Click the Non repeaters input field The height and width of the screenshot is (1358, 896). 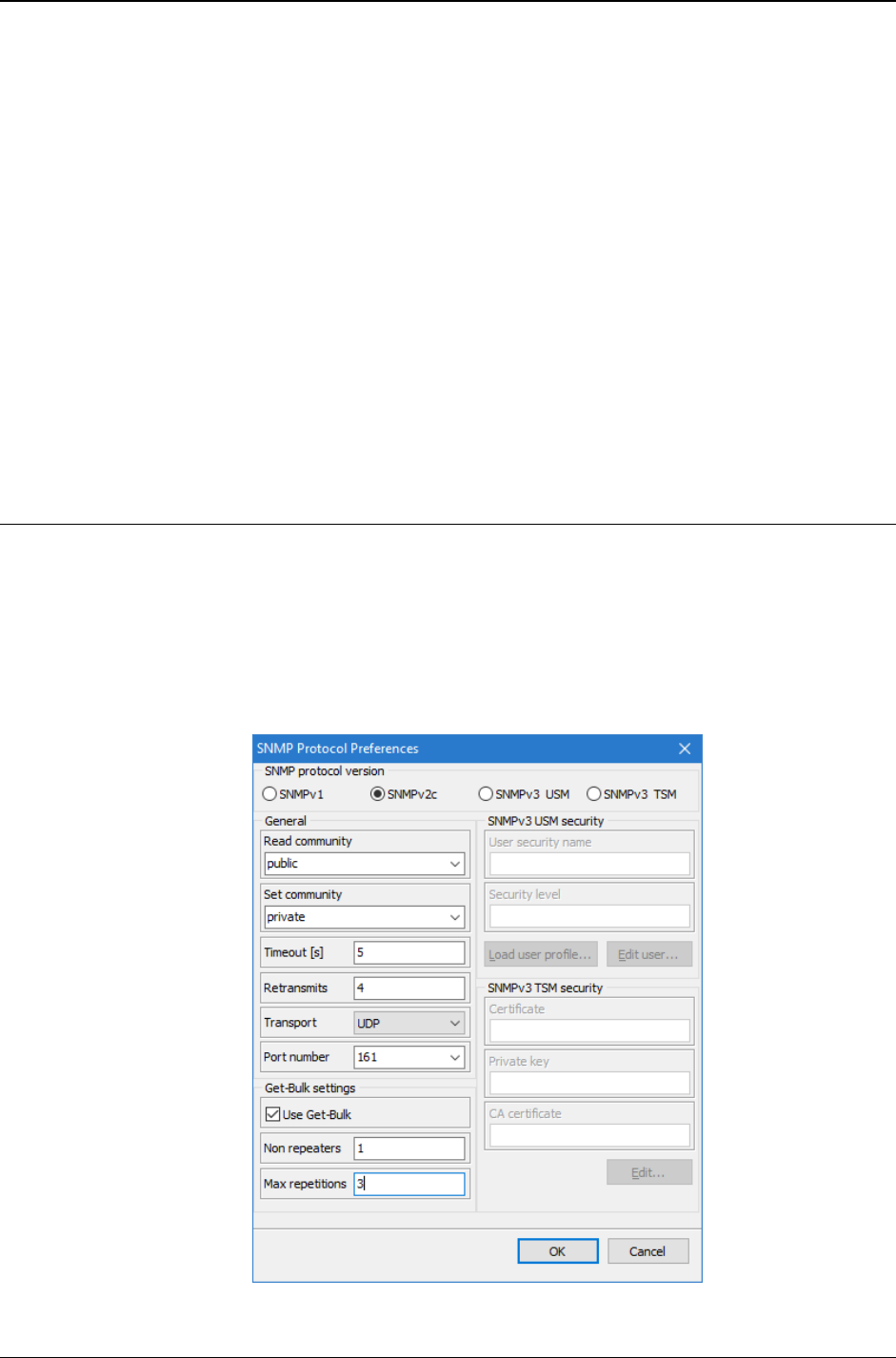[x=409, y=1148]
